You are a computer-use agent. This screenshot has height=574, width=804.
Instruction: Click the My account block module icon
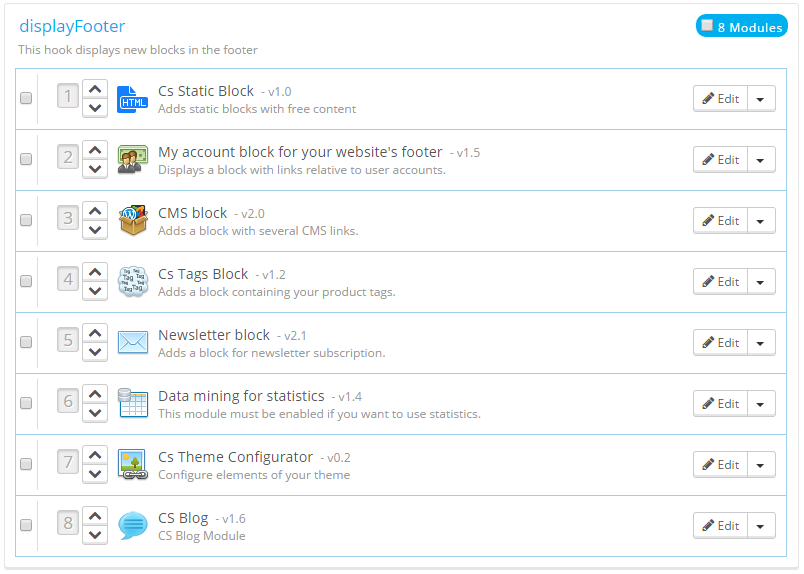[133, 160]
